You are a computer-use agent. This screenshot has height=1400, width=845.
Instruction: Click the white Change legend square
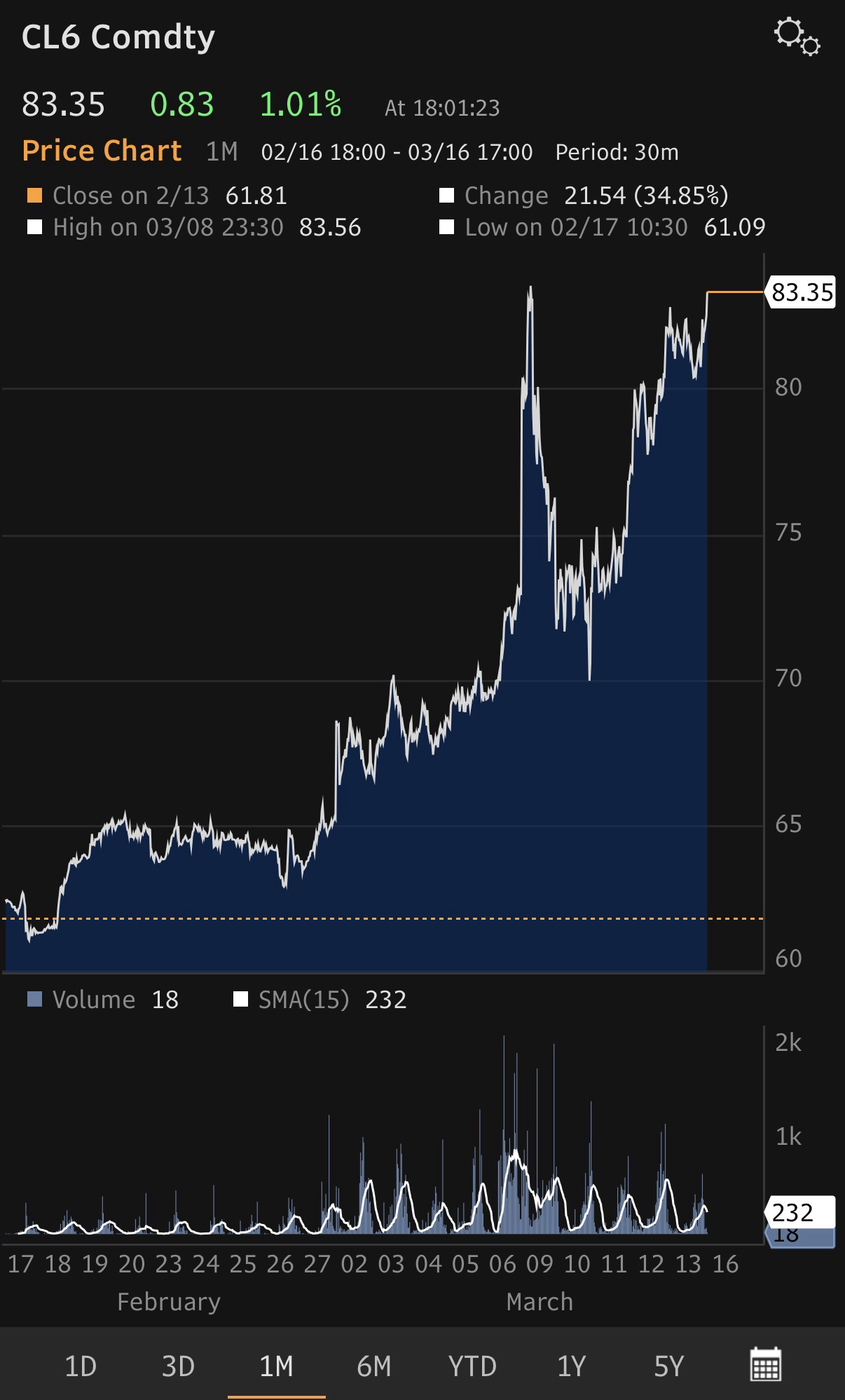(x=446, y=196)
